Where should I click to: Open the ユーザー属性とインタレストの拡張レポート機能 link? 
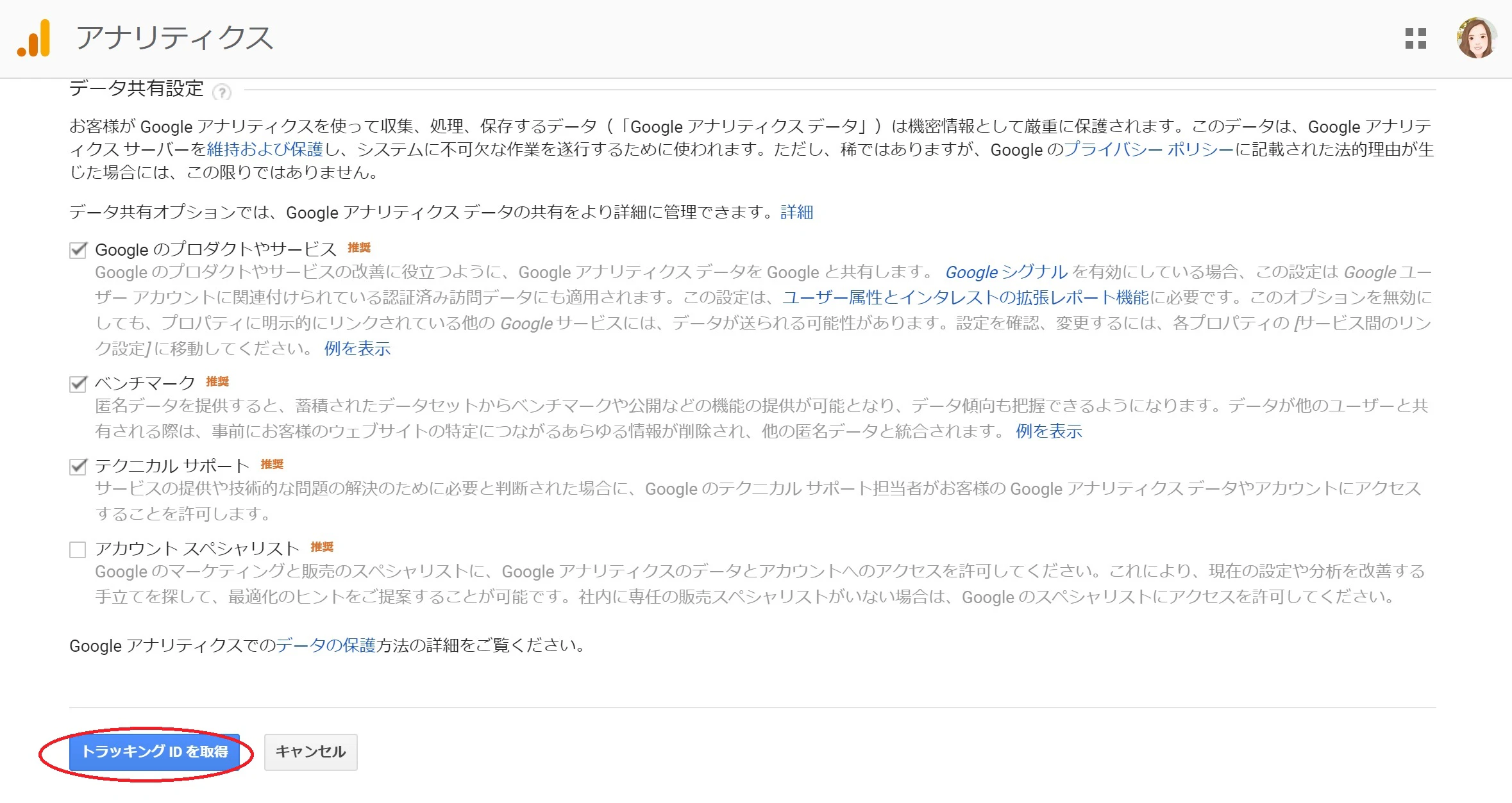(966, 297)
